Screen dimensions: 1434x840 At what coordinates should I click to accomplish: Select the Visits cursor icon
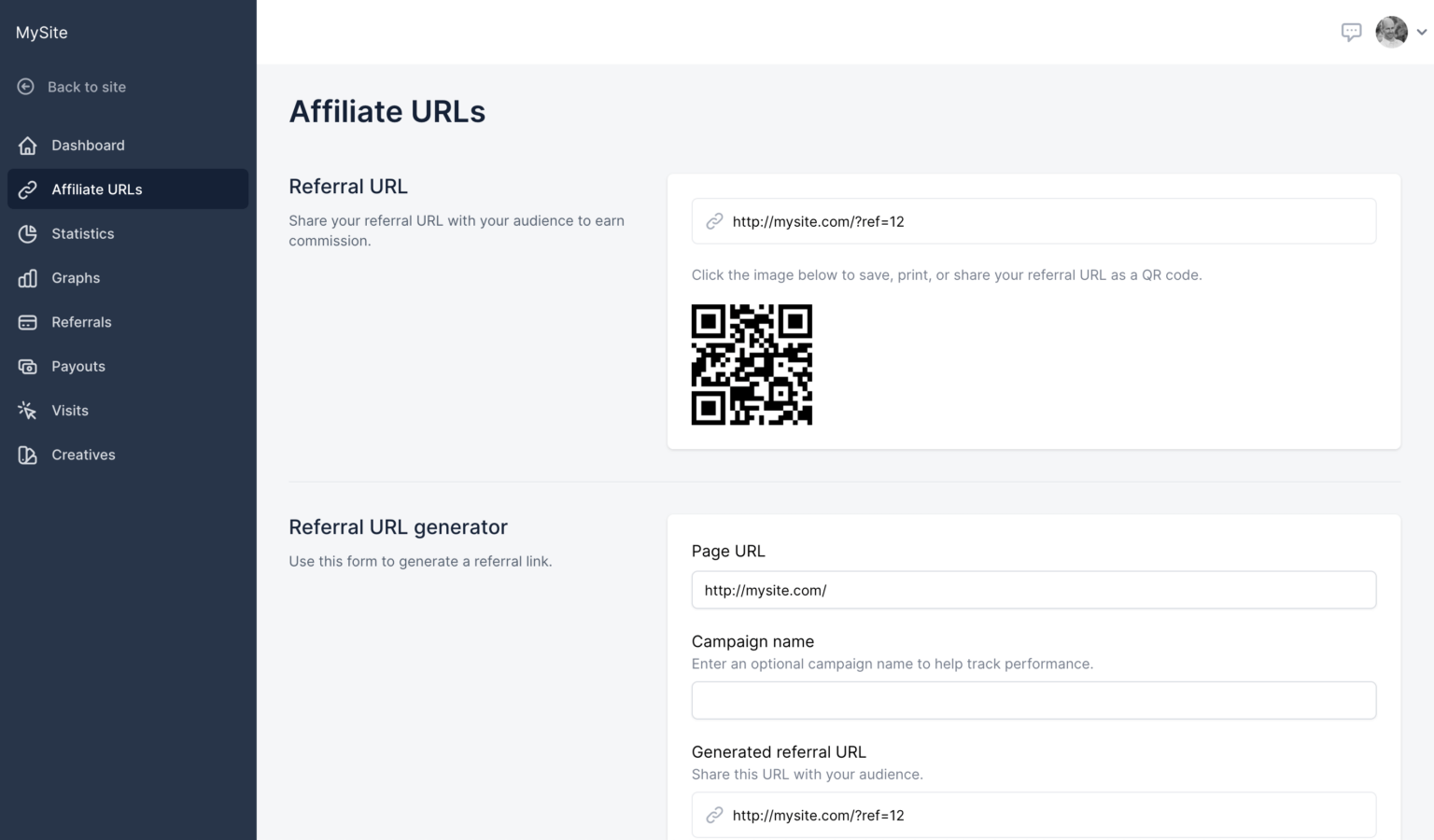[27, 410]
